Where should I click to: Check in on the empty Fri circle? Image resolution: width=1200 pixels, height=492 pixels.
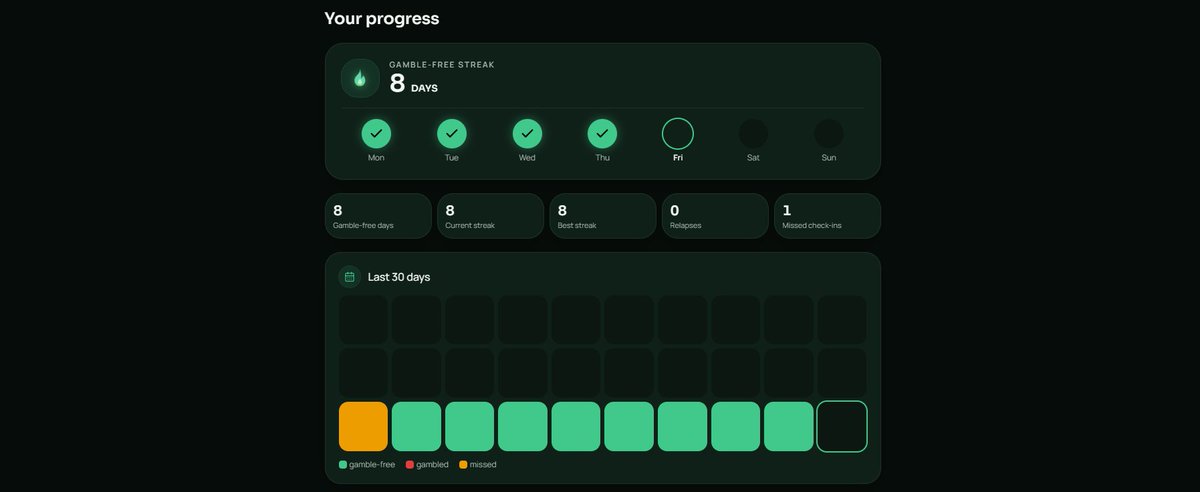(x=678, y=133)
